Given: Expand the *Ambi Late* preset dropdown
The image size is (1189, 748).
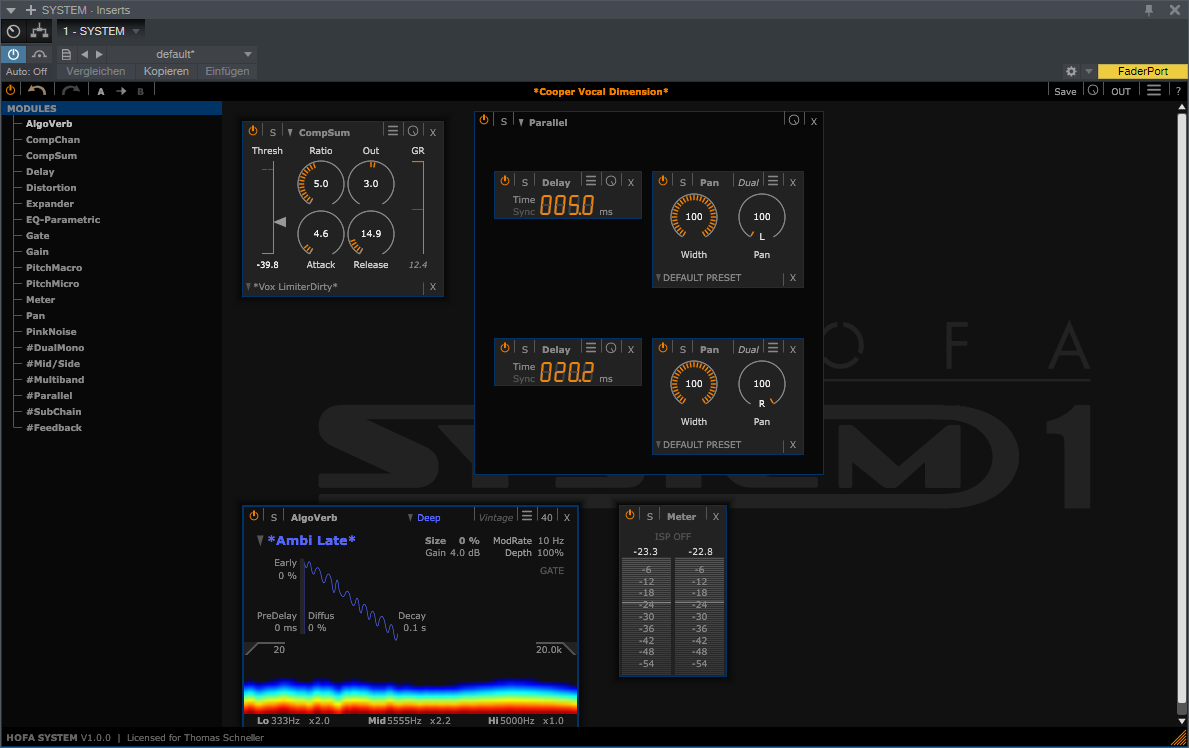Looking at the screenshot, I should [260, 540].
